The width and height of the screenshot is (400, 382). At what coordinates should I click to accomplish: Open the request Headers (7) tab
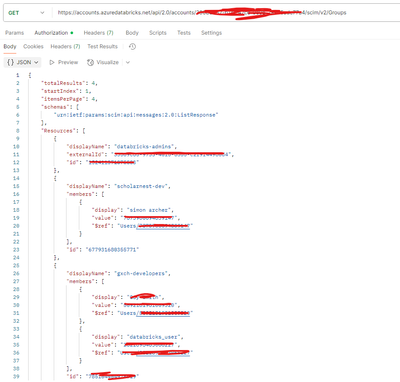click(x=99, y=33)
